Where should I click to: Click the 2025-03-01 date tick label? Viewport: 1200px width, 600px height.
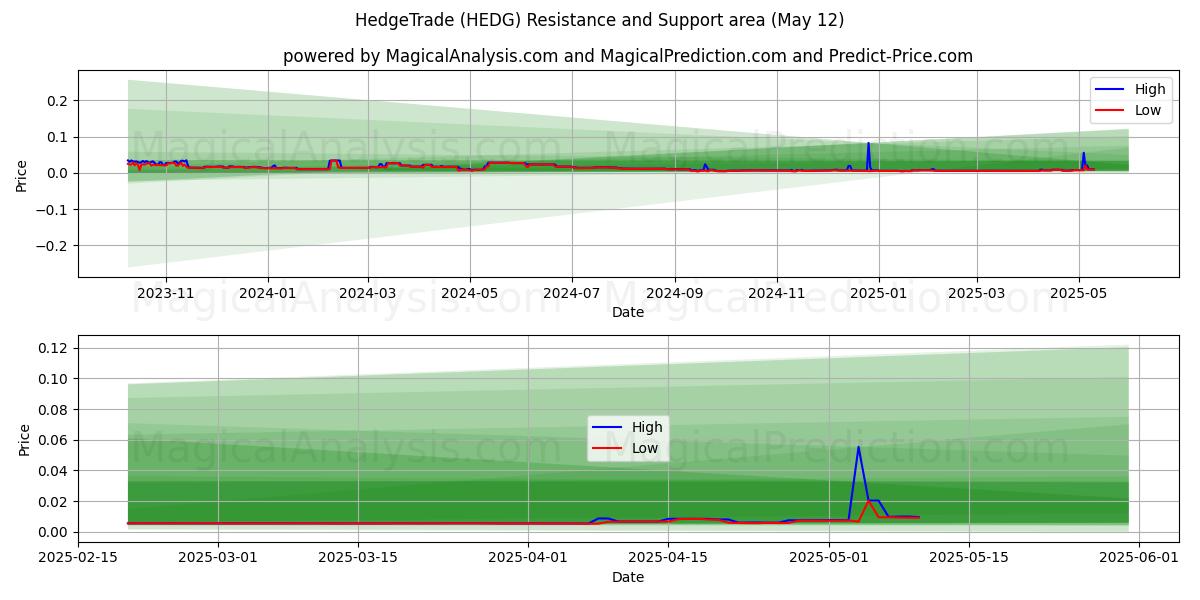tap(219, 558)
